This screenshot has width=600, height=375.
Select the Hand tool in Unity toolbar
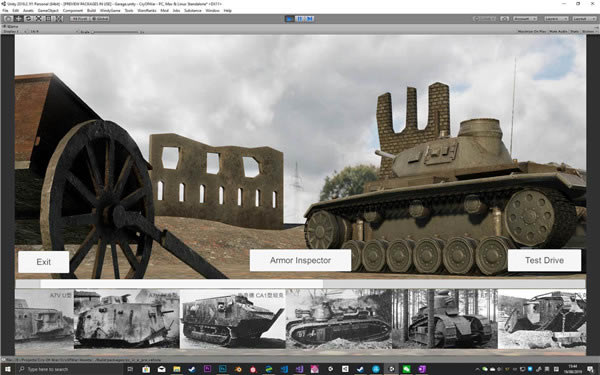[8, 18]
